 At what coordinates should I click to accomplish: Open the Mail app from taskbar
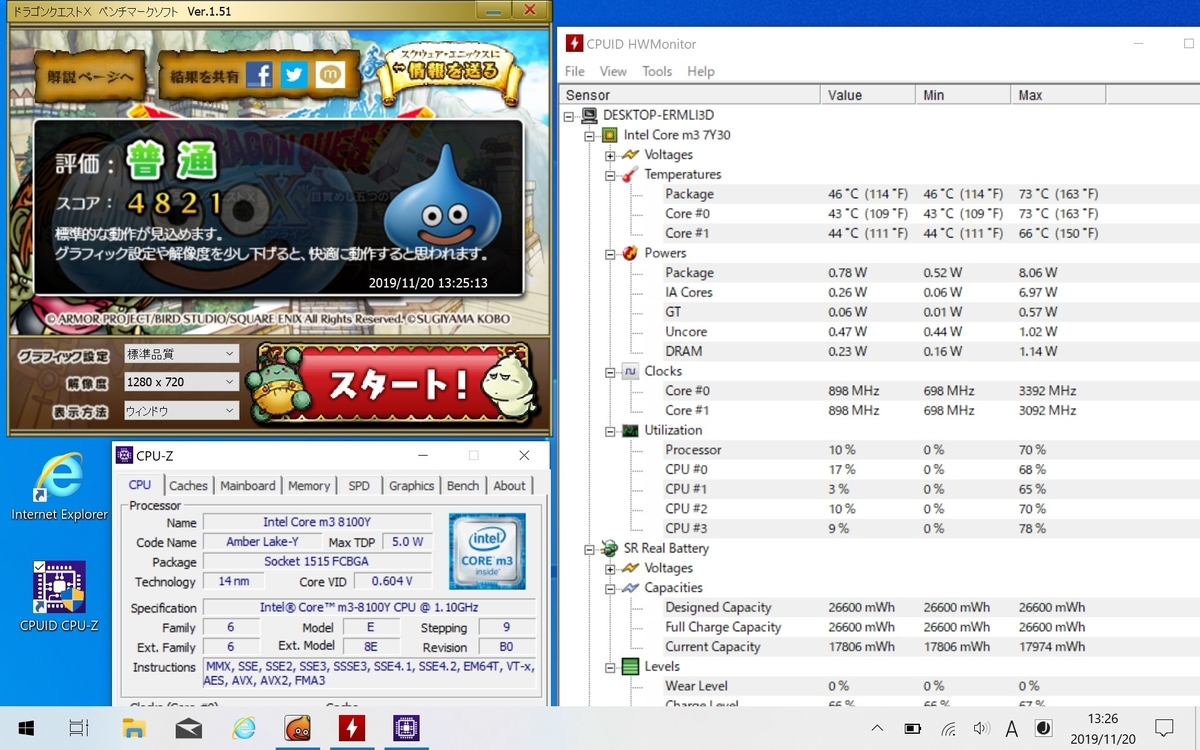tap(188, 728)
